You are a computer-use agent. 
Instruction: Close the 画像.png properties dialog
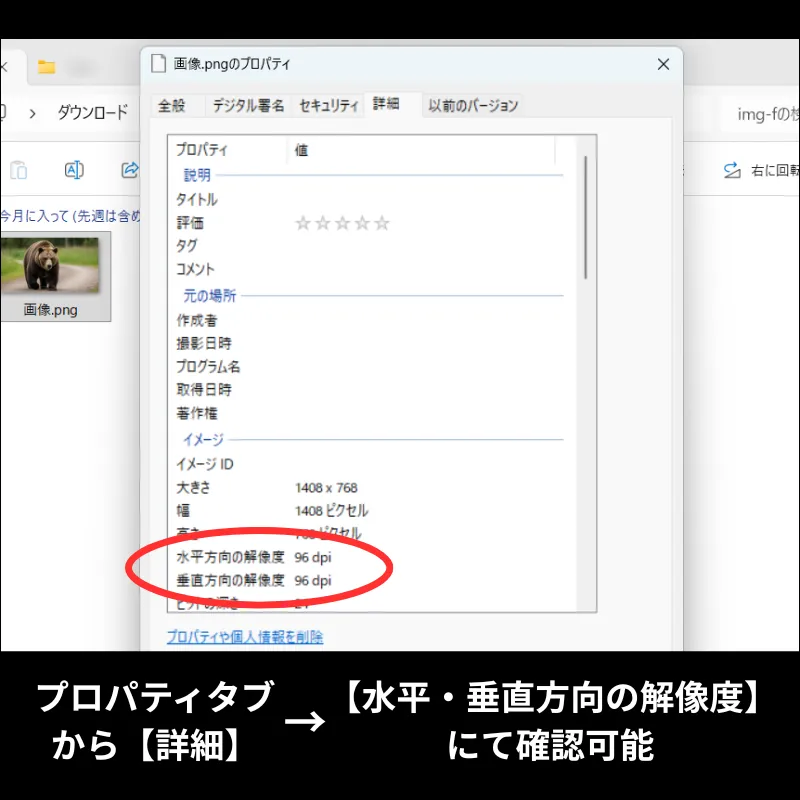click(x=663, y=64)
